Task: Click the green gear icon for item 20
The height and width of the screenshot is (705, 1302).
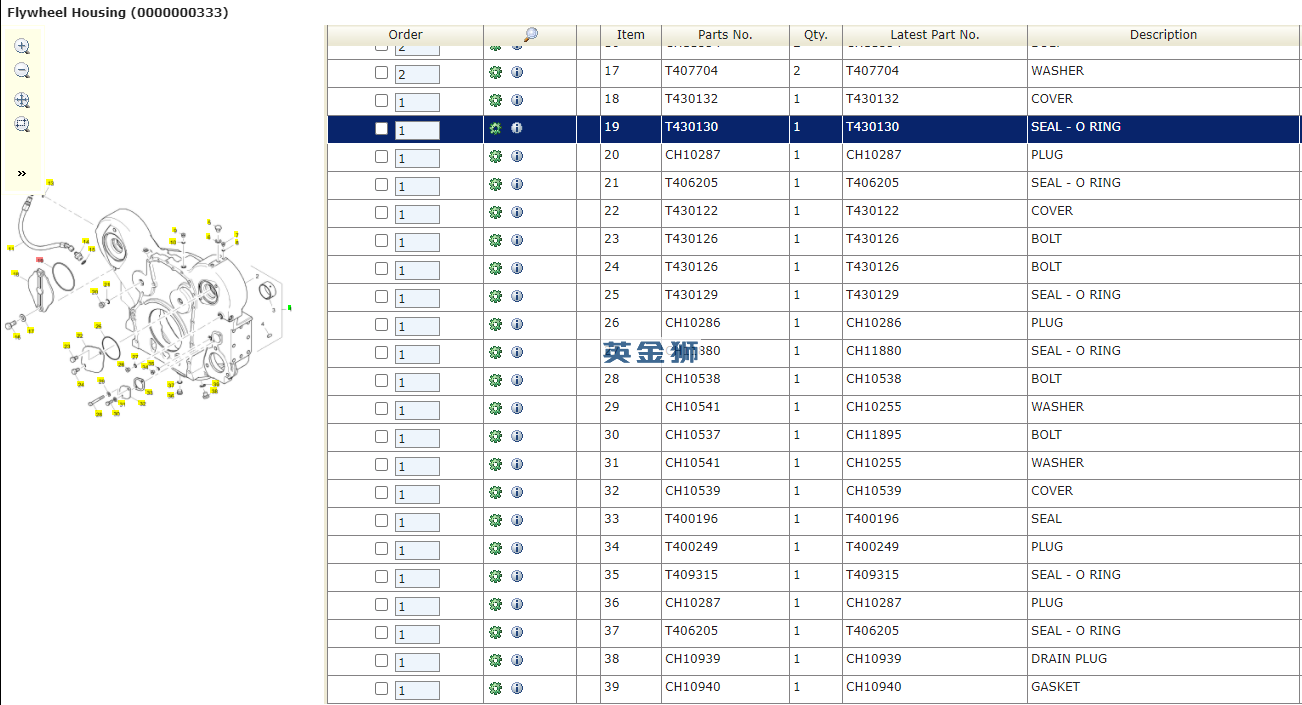Action: 495,156
